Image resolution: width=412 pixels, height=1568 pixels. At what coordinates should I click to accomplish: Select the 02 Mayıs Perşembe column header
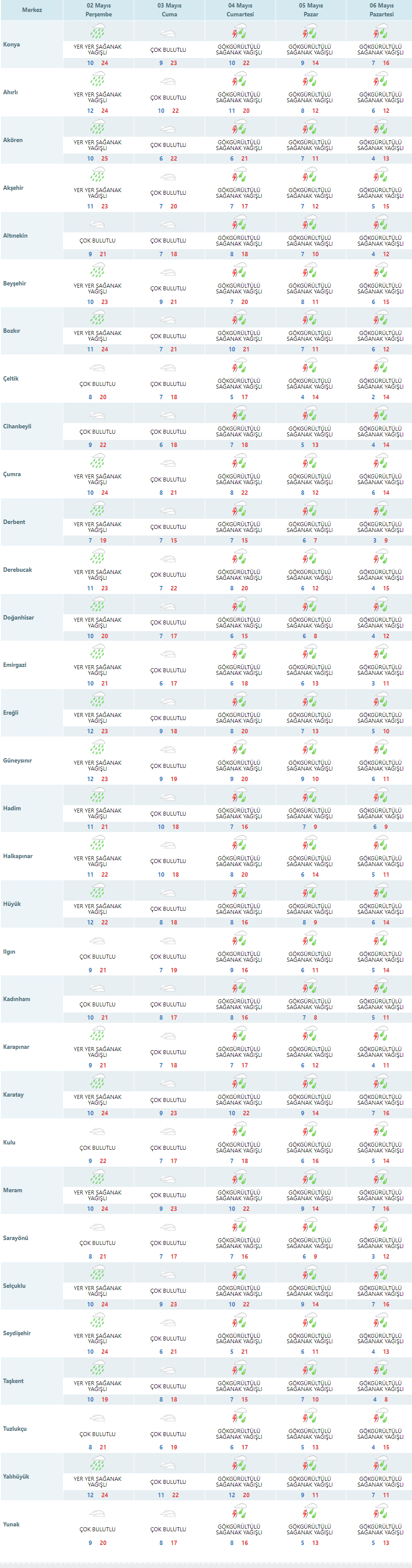click(99, 10)
